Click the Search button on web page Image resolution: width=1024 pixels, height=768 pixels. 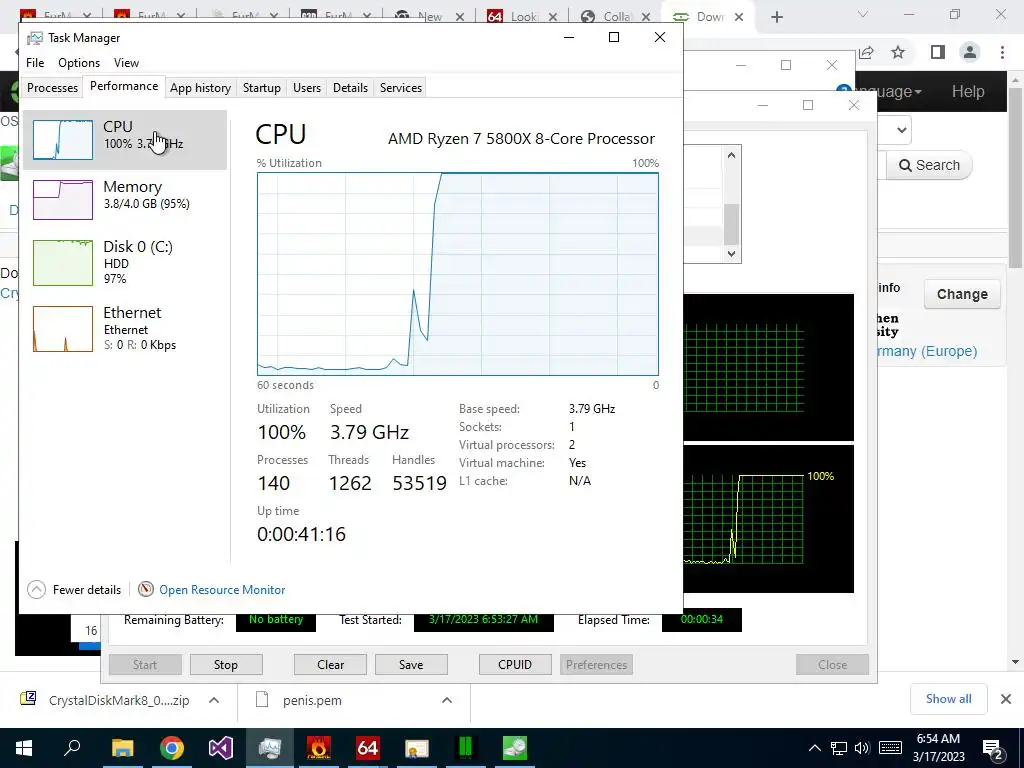pos(929,165)
